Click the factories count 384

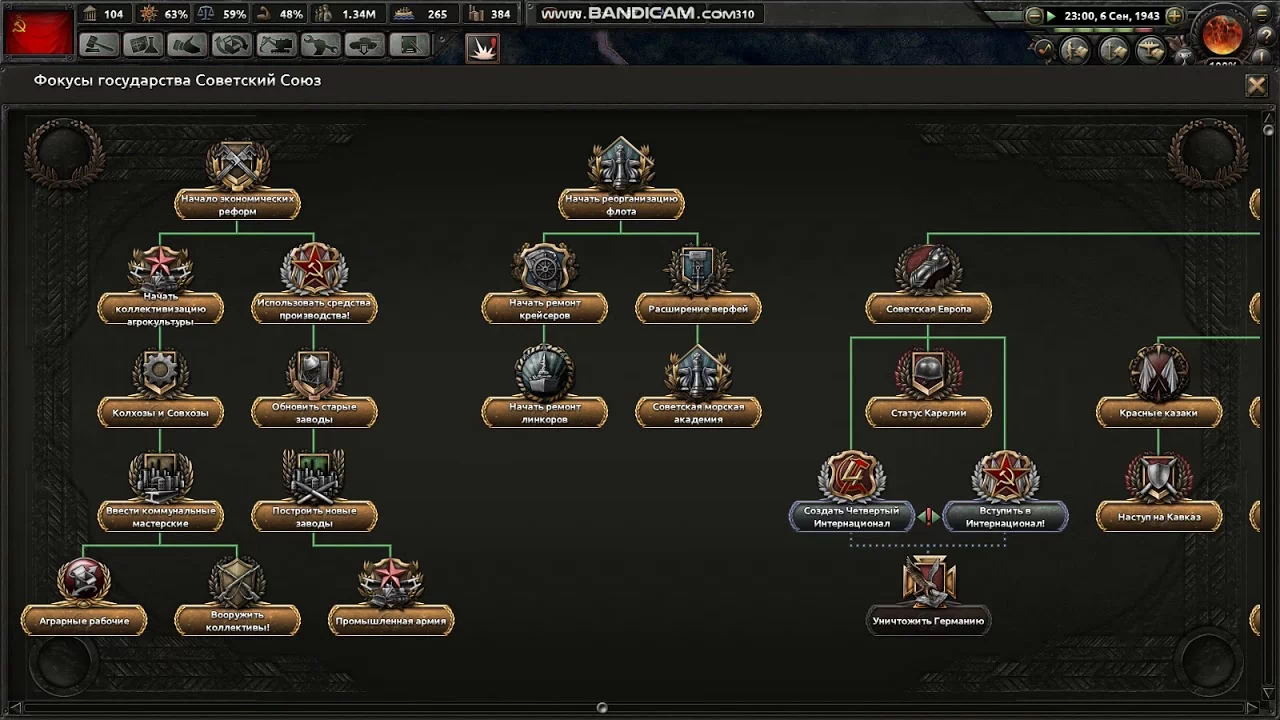(490, 14)
